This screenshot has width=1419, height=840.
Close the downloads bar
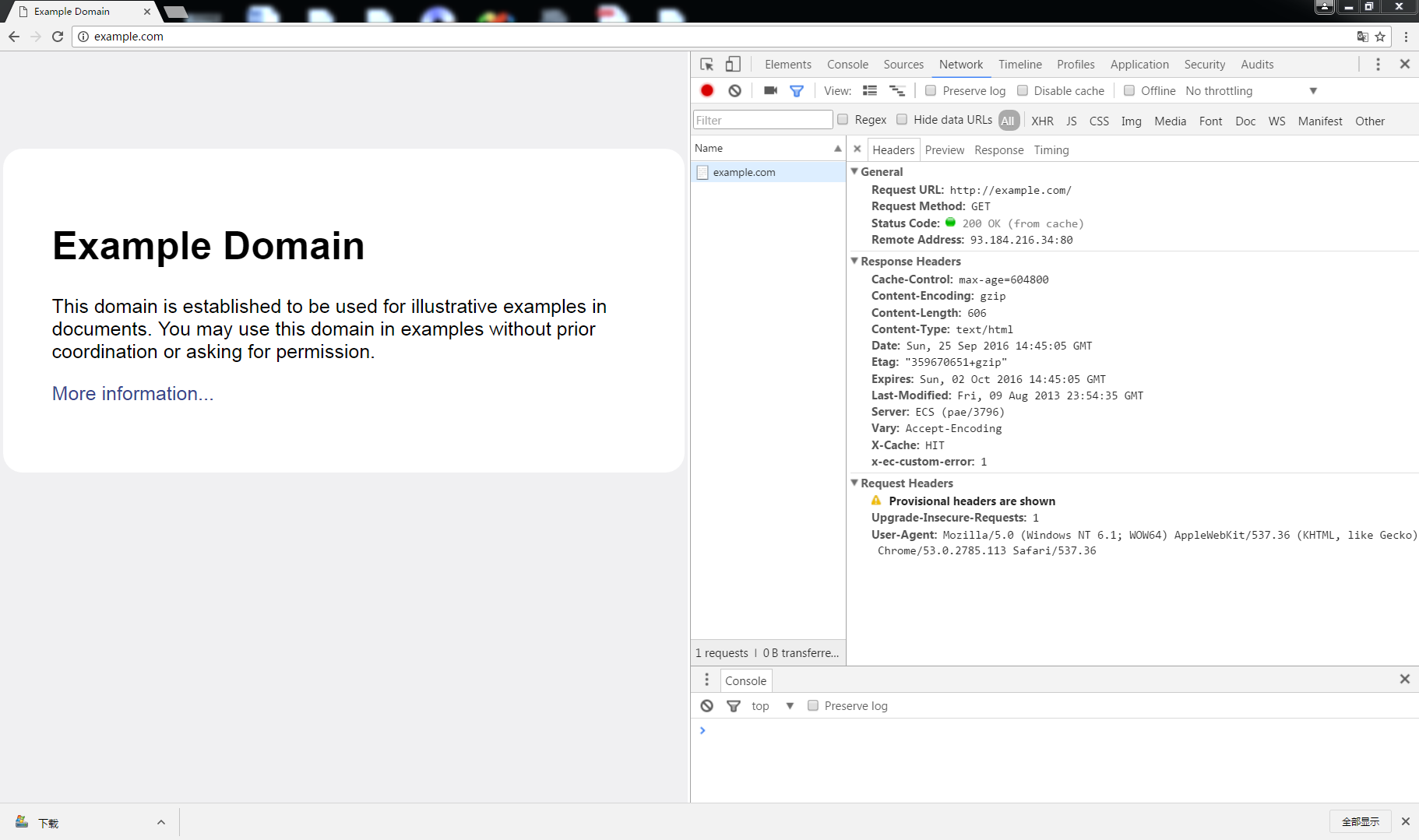click(x=1406, y=821)
